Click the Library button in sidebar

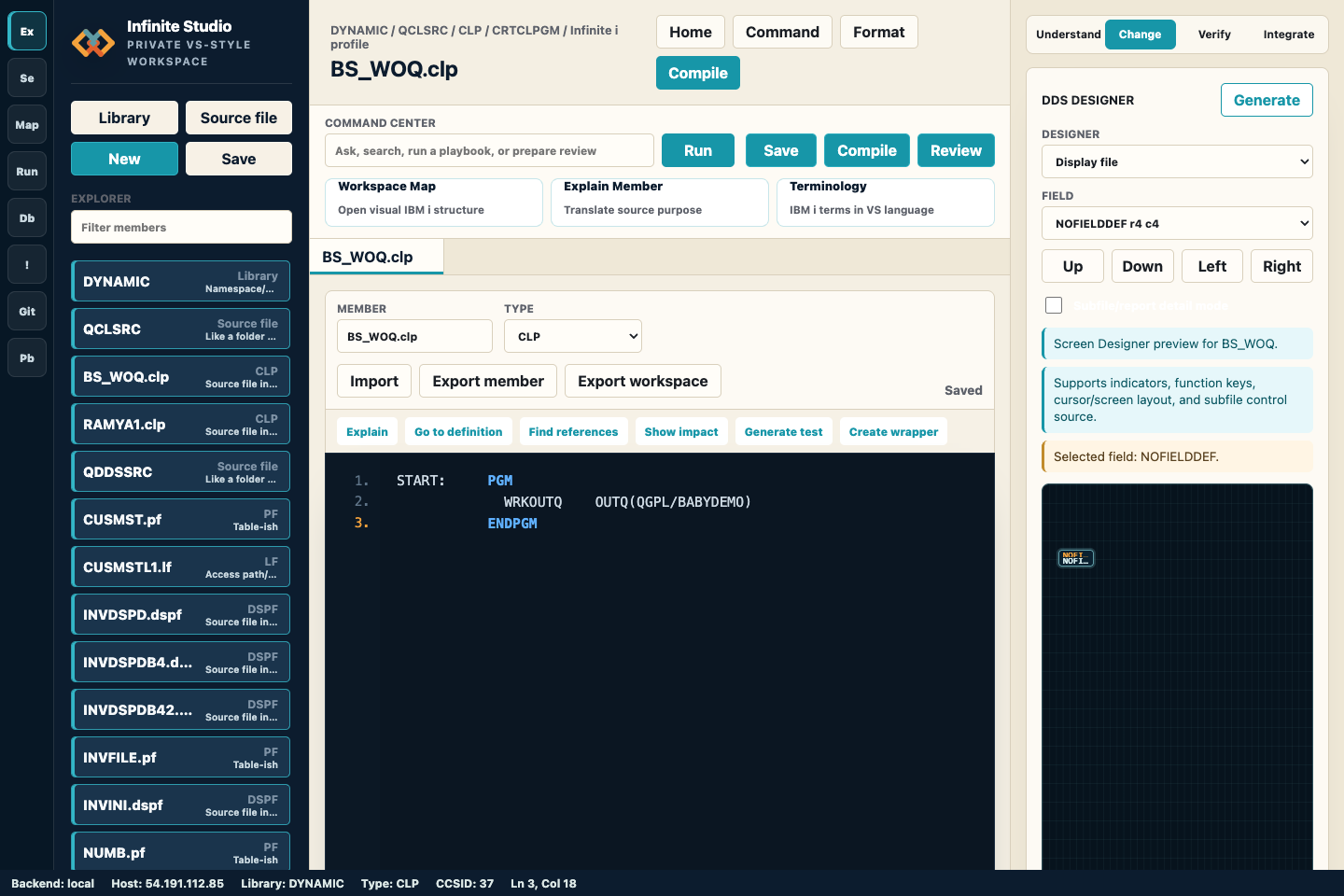(124, 118)
